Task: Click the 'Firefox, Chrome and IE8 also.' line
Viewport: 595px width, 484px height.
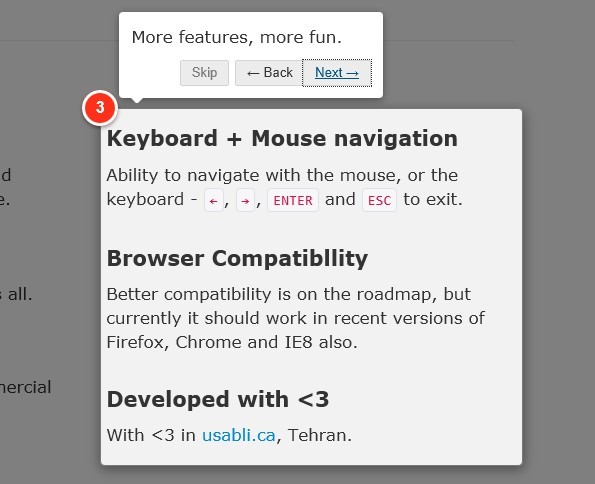Action: tap(232, 342)
